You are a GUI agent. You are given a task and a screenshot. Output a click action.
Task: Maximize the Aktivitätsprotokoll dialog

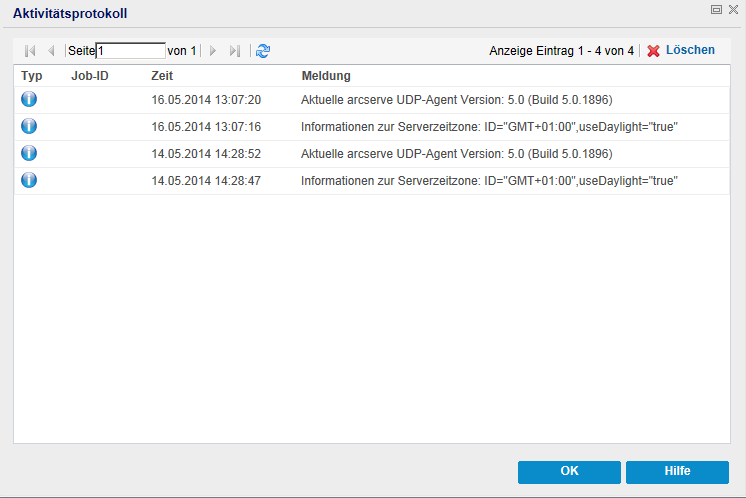coord(716,9)
